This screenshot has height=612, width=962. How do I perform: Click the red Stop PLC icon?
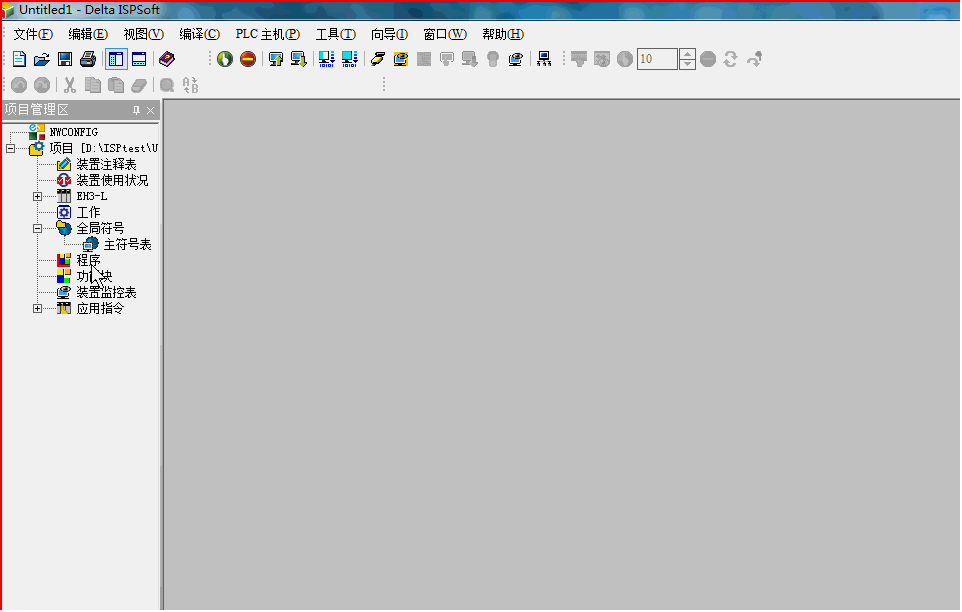(x=247, y=59)
